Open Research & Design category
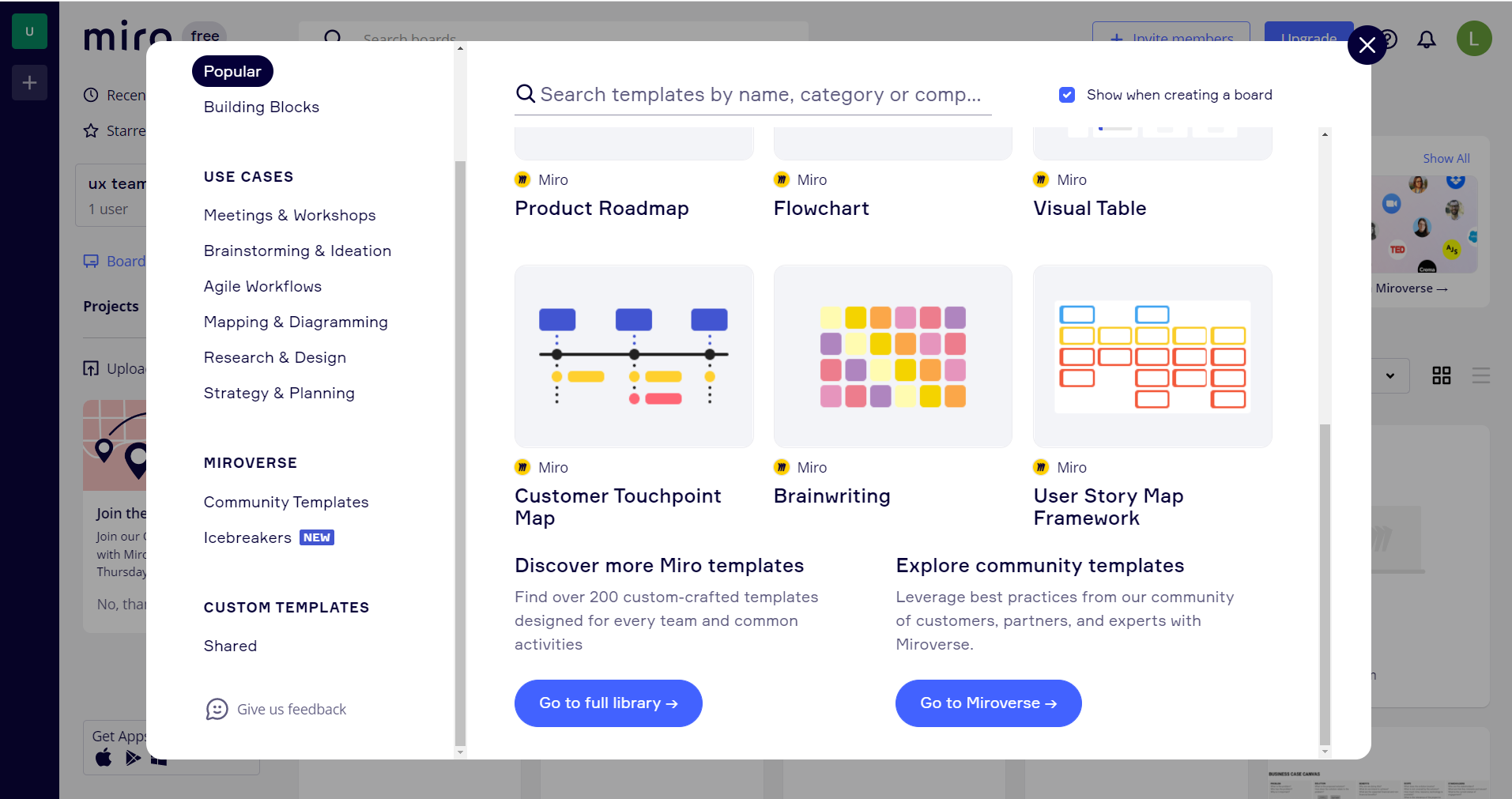Viewport: 1512px width, 799px height. (x=275, y=357)
